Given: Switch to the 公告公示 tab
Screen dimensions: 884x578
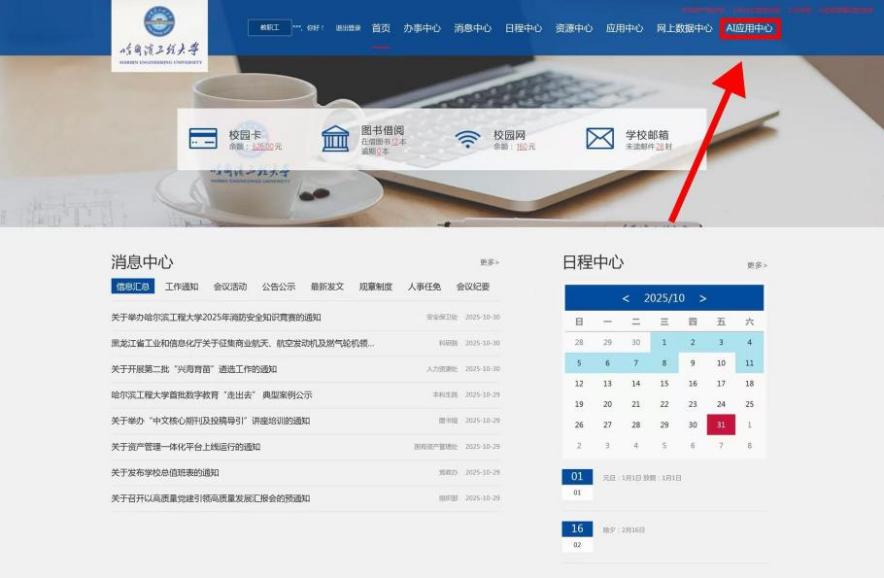Looking at the screenshot, I should tap(279, 286).
